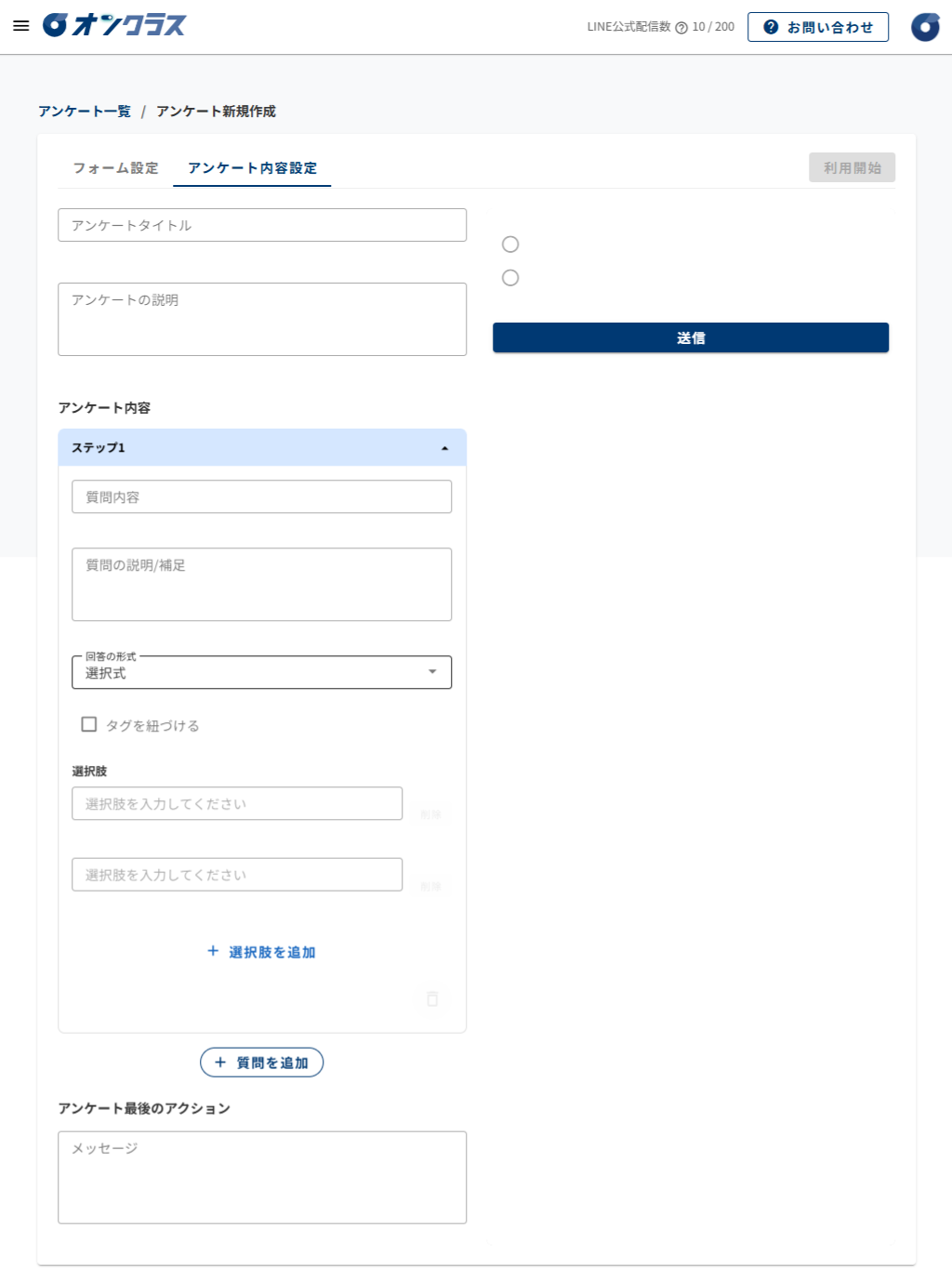Select the アンケート内容設定 tab

[x=252, y=168]
